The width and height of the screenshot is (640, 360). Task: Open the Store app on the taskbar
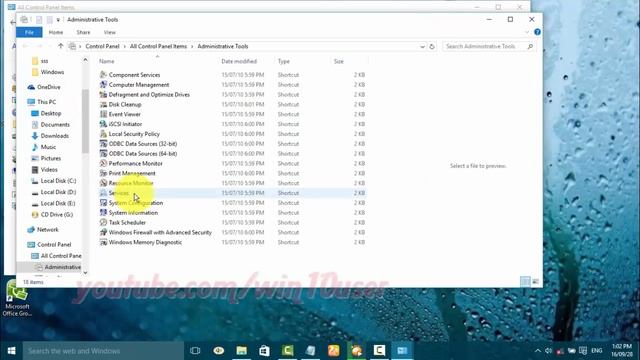click(264, 351)
